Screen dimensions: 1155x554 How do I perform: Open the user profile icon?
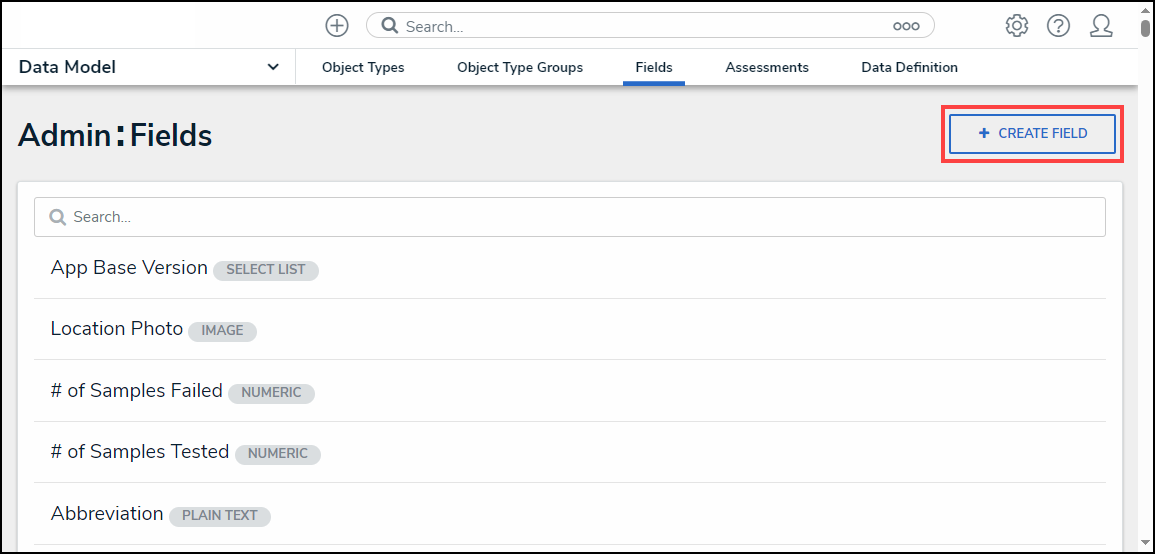coord(1101,26)
